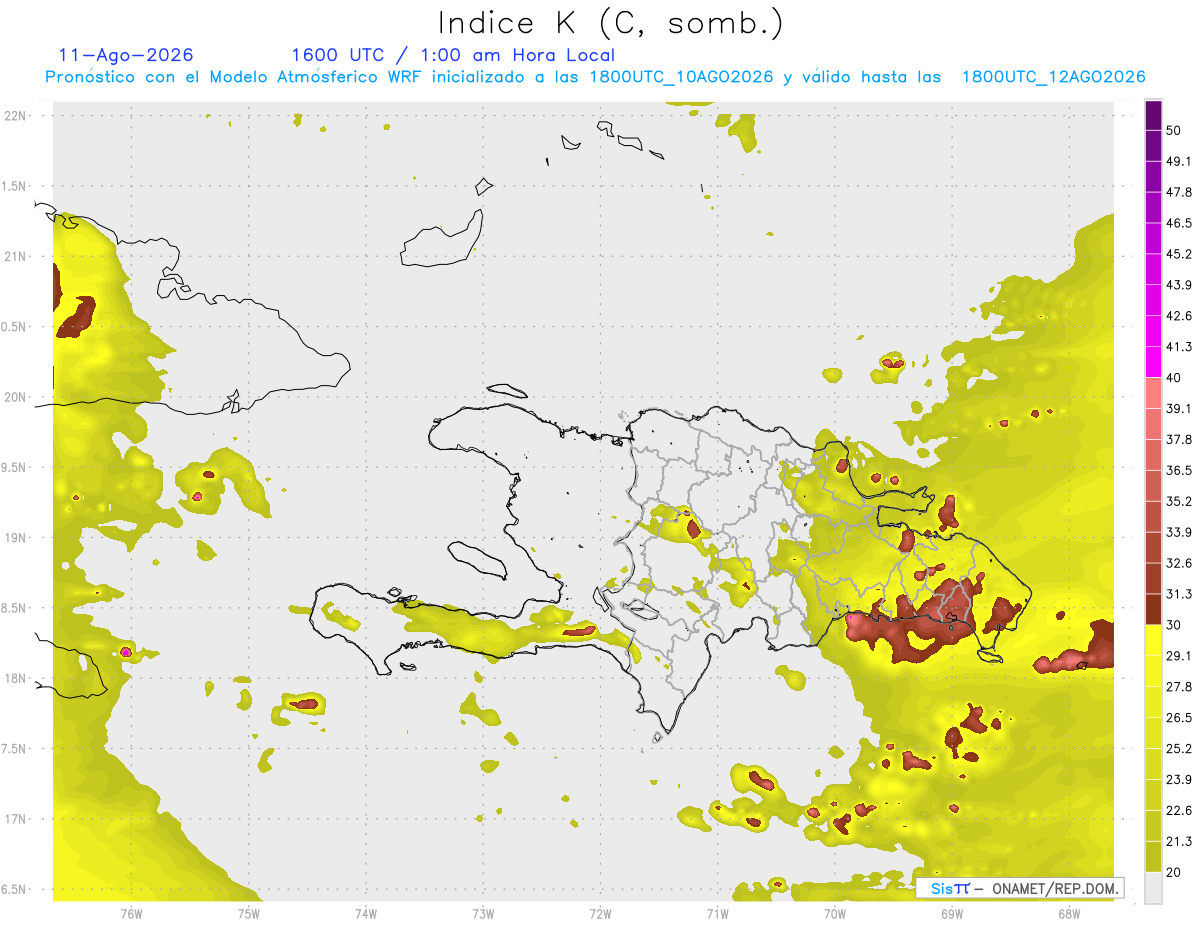Pick the olive swatch just above 20
Viewport: 1200px width, 927px height.
(x=1153, y=856)
